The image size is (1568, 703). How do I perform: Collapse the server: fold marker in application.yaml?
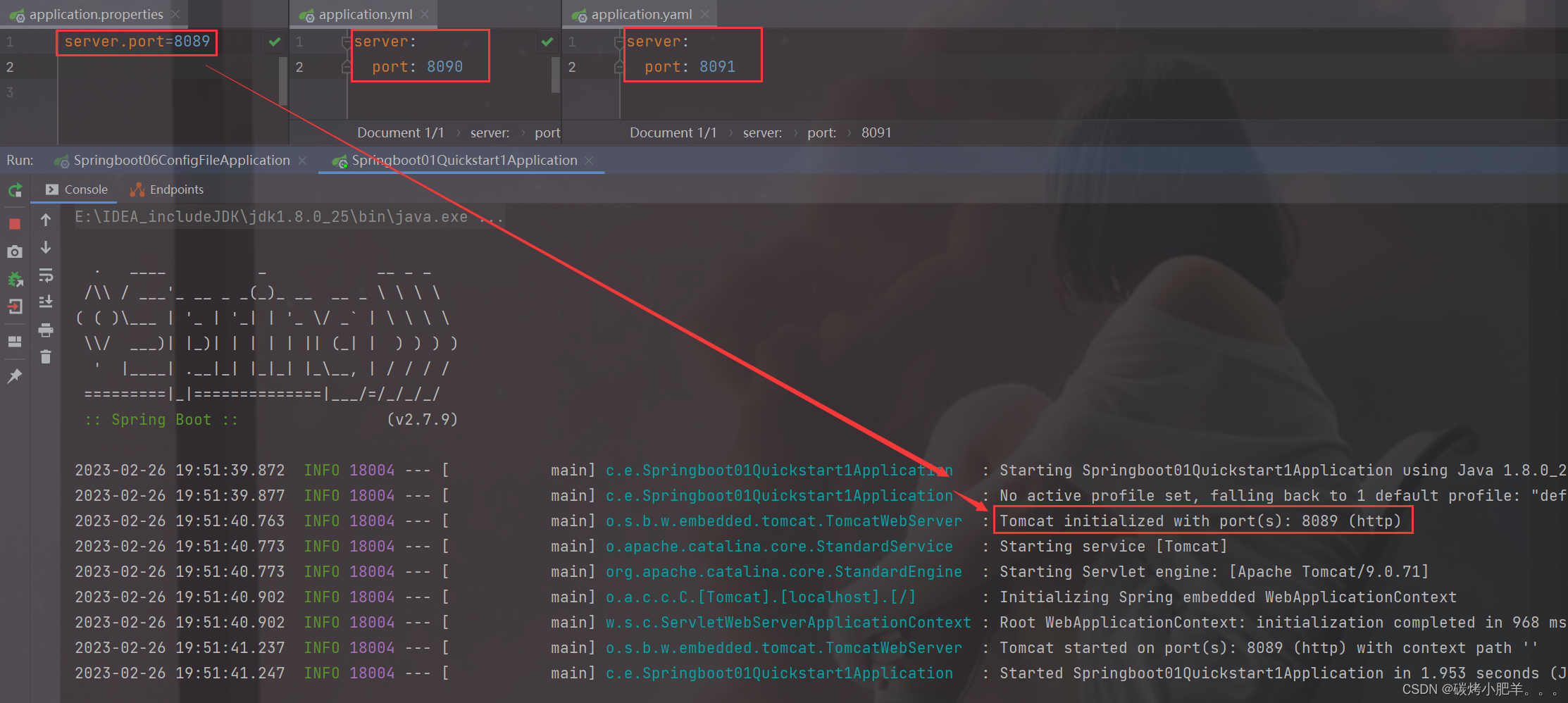tap(618, 42)
